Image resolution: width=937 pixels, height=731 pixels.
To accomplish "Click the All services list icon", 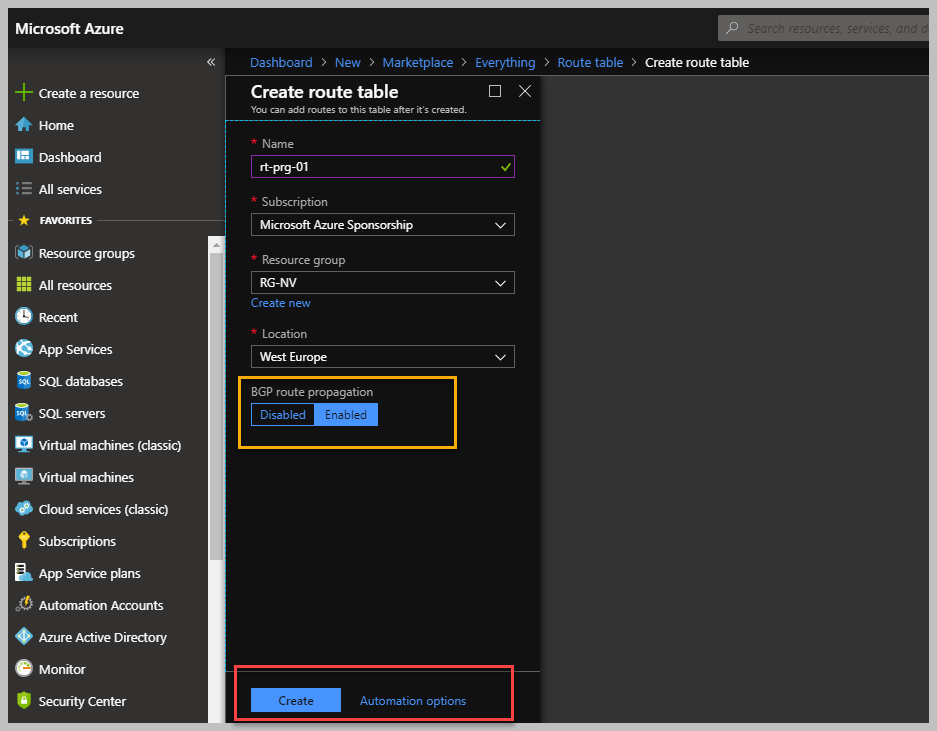I will point(23,189).
